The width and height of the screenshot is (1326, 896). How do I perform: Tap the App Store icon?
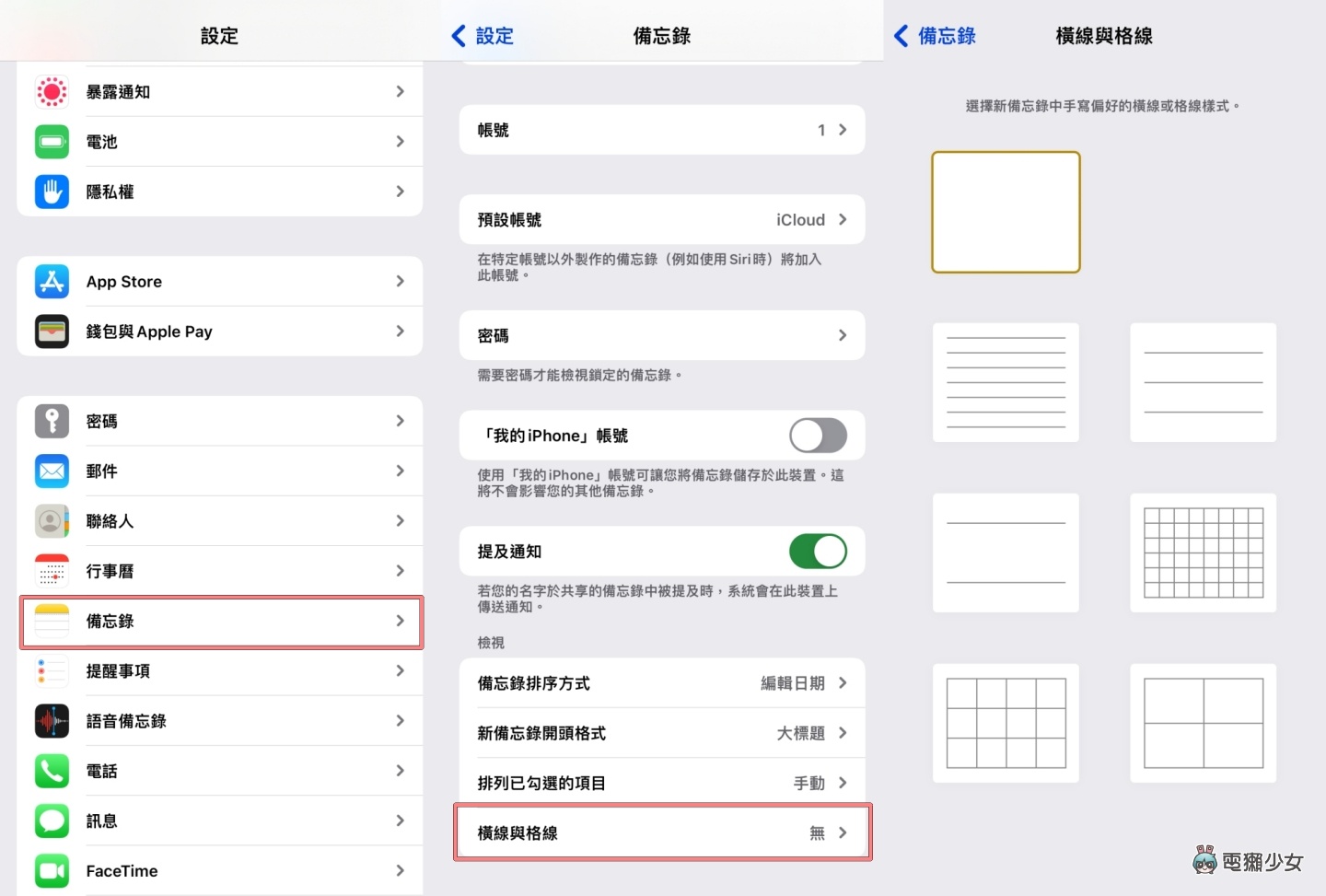(52, 282)
